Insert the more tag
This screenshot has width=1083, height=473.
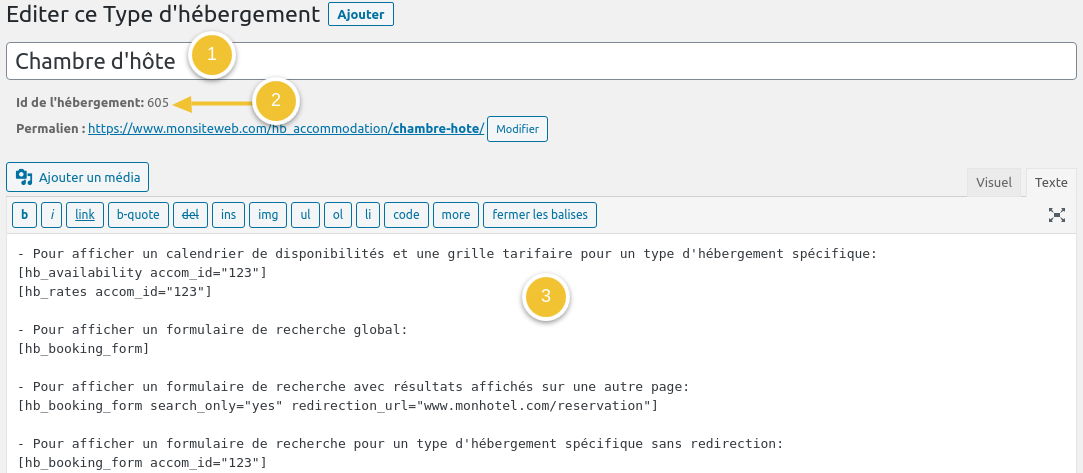455,215
